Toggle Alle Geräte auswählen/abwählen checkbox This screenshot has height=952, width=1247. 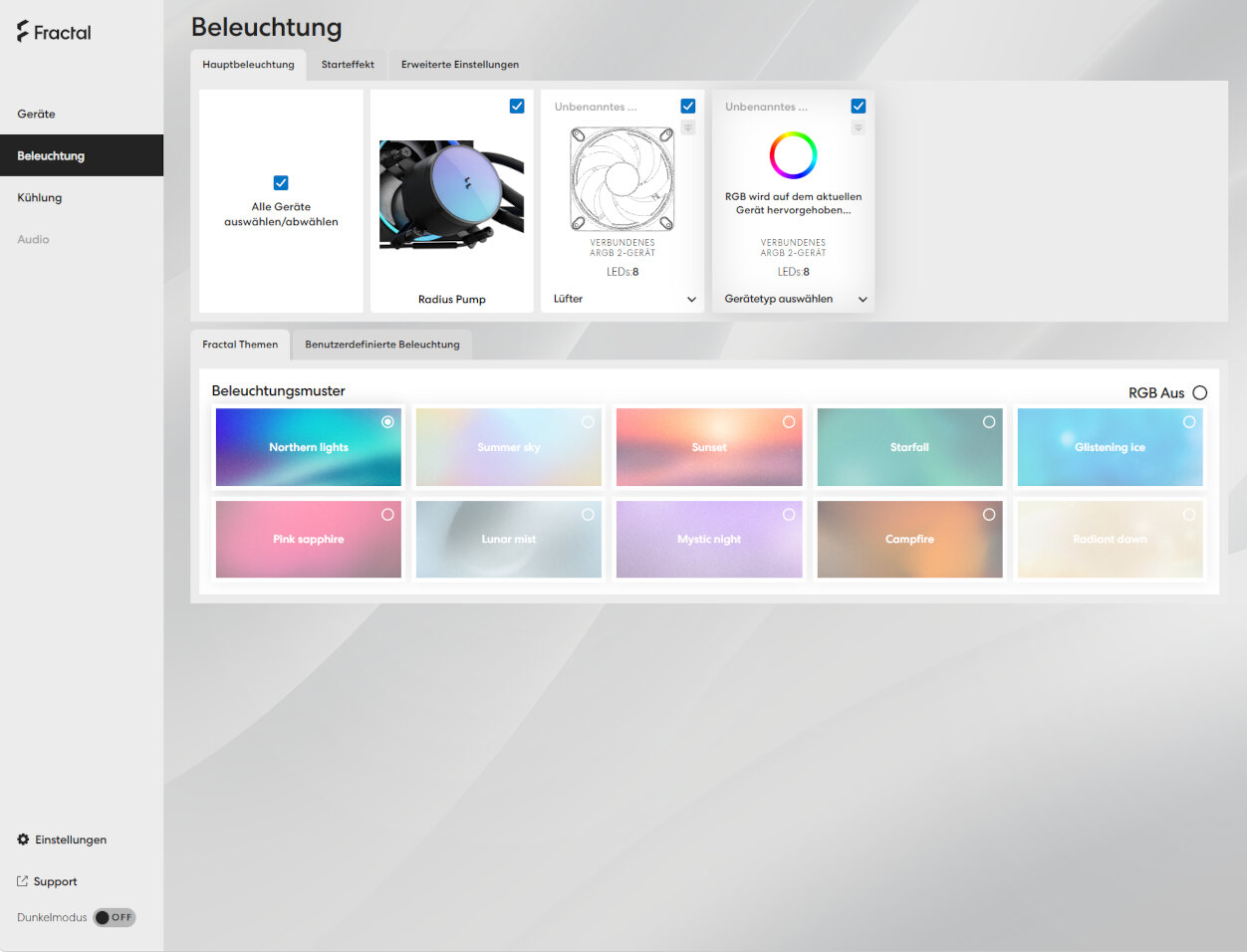pos(281,182)
